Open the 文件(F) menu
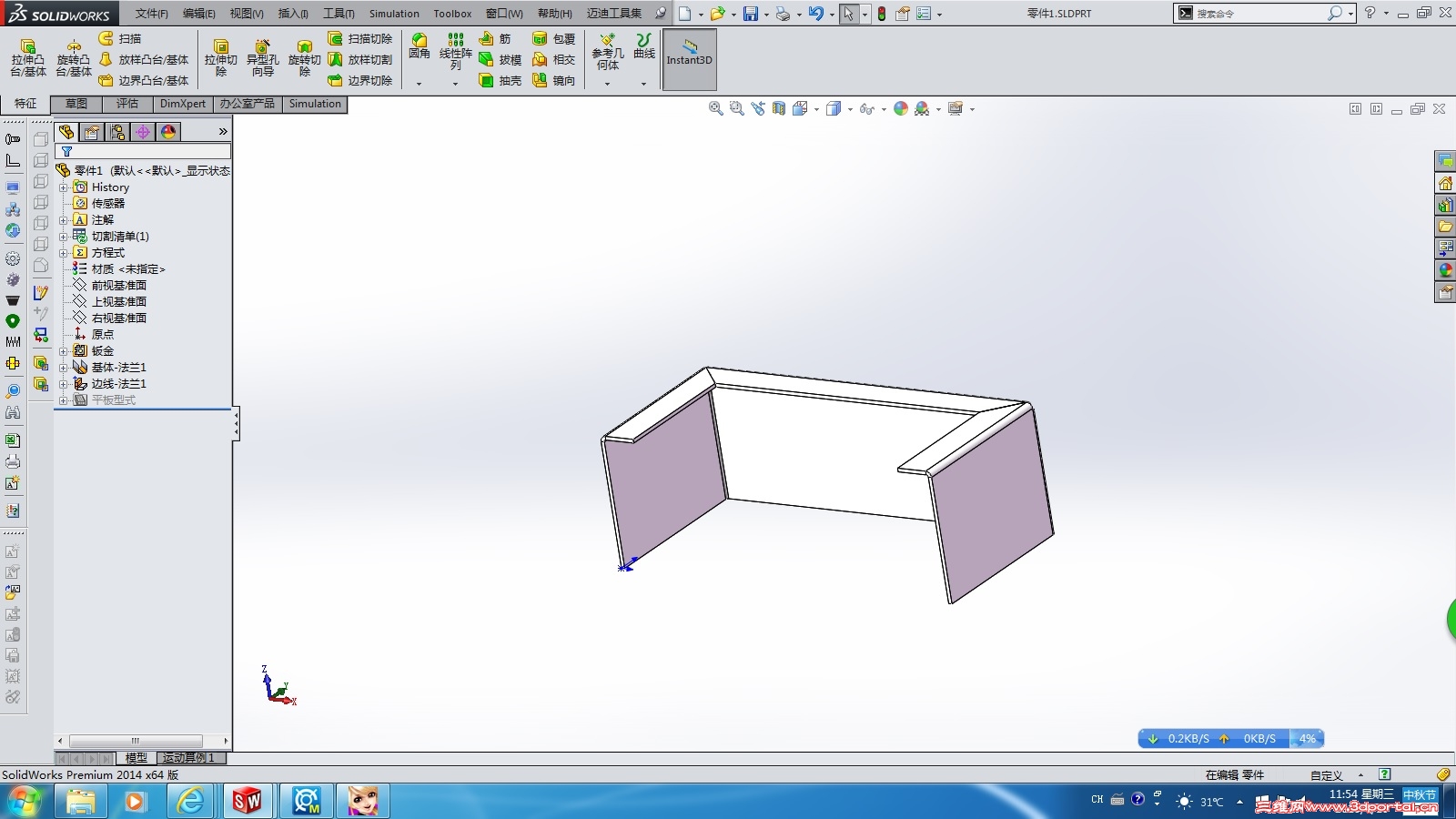This screenshot has width=1456, height=819. click(151, 14)
